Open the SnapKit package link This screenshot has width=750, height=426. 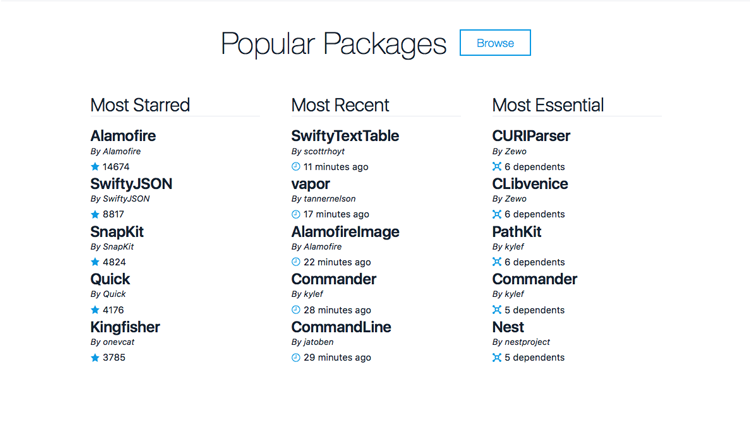[x=117, y=232]
